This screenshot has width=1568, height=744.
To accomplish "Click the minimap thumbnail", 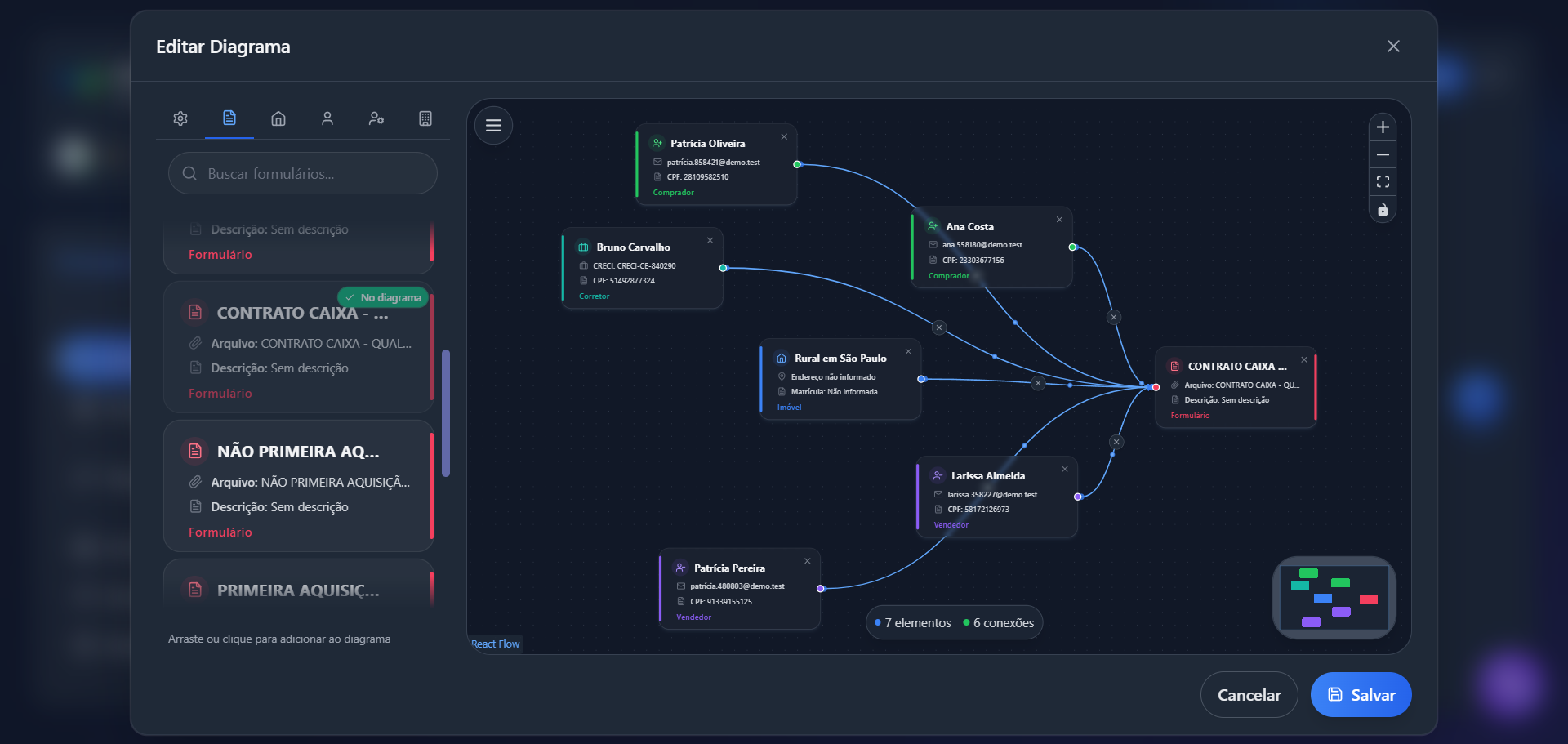I will 1334,598.
